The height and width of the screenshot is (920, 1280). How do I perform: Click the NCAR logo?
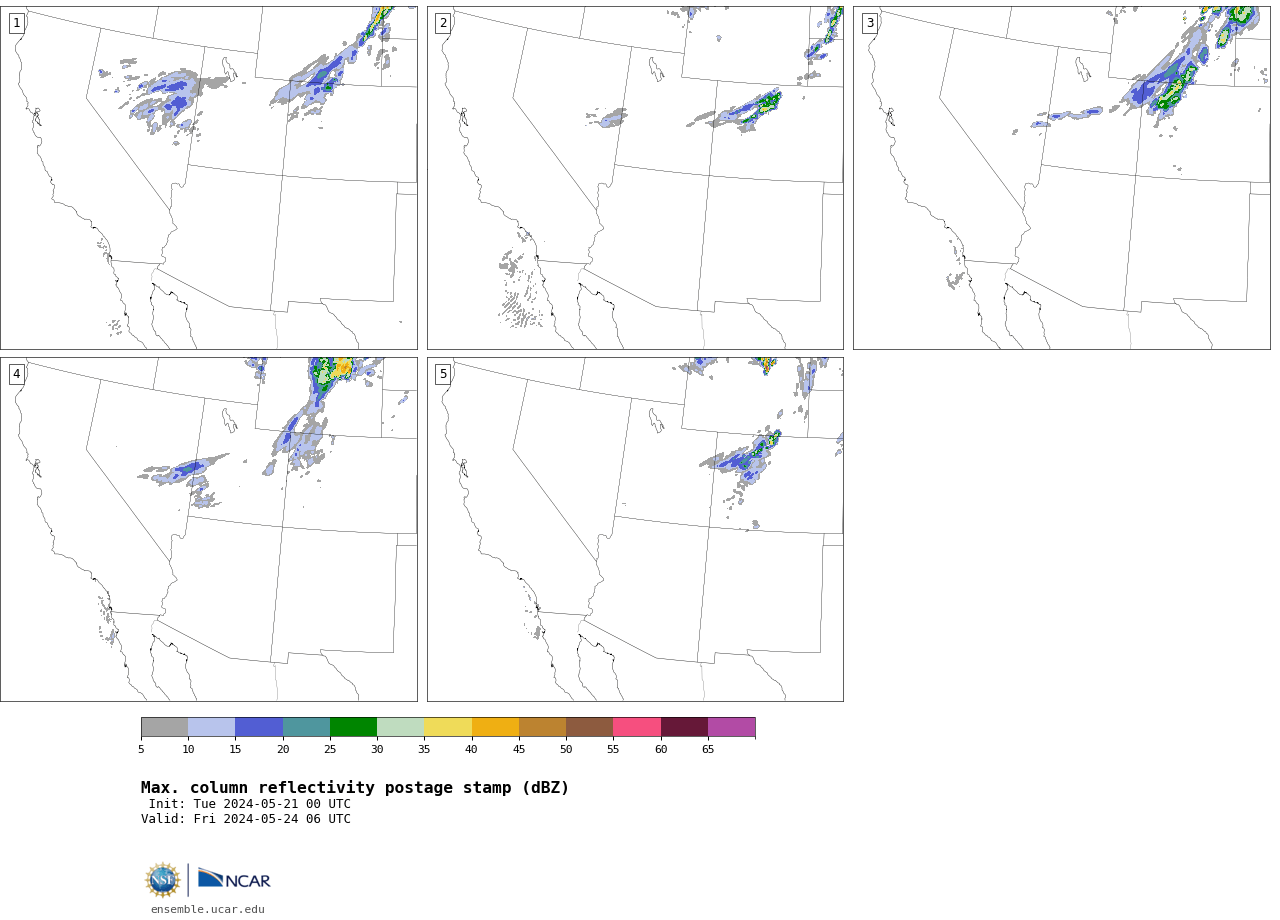[234, 879]
